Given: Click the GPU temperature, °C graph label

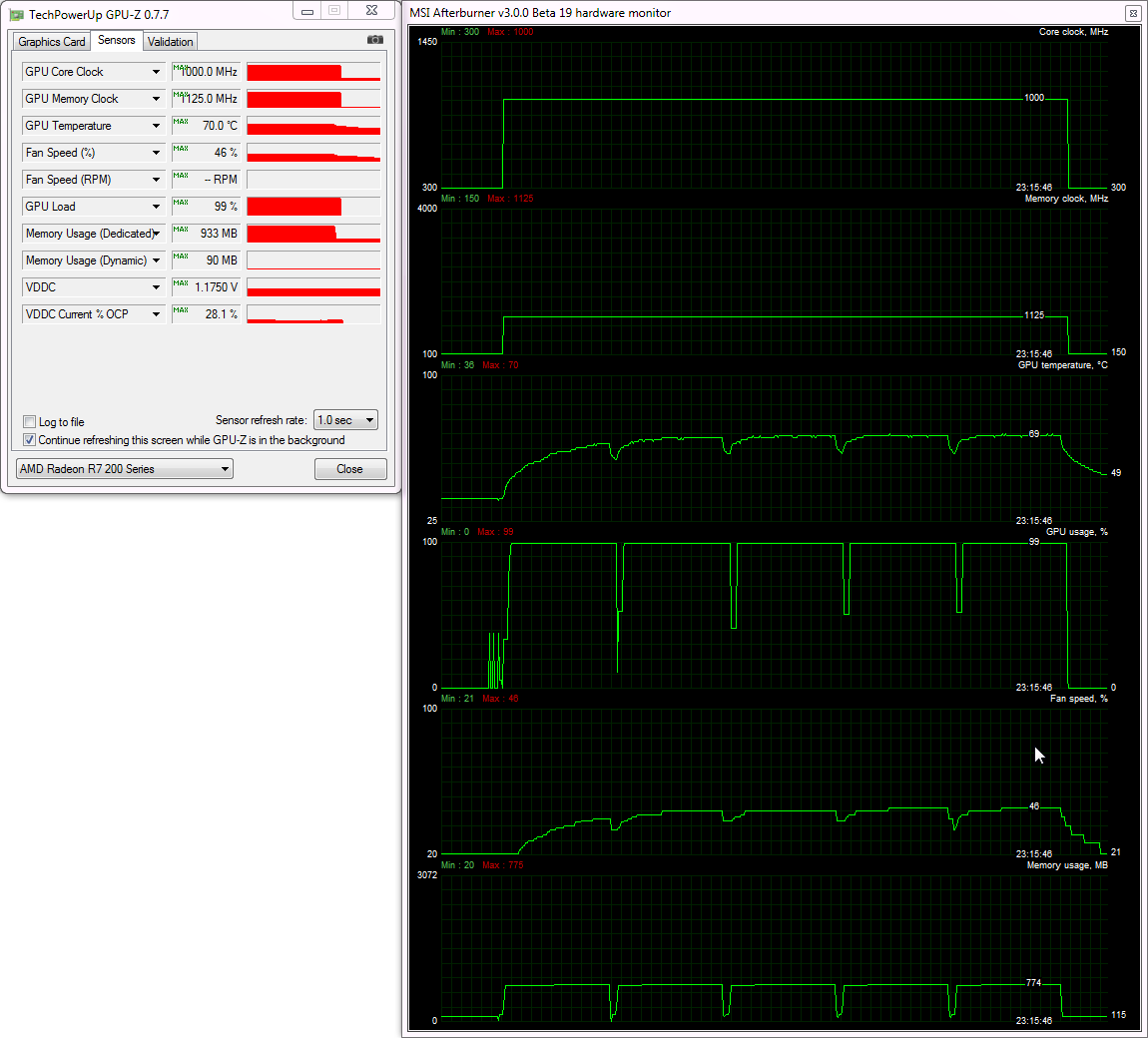Looking at the screenshot, I should pyautogui.click(x=1062, y=365).
